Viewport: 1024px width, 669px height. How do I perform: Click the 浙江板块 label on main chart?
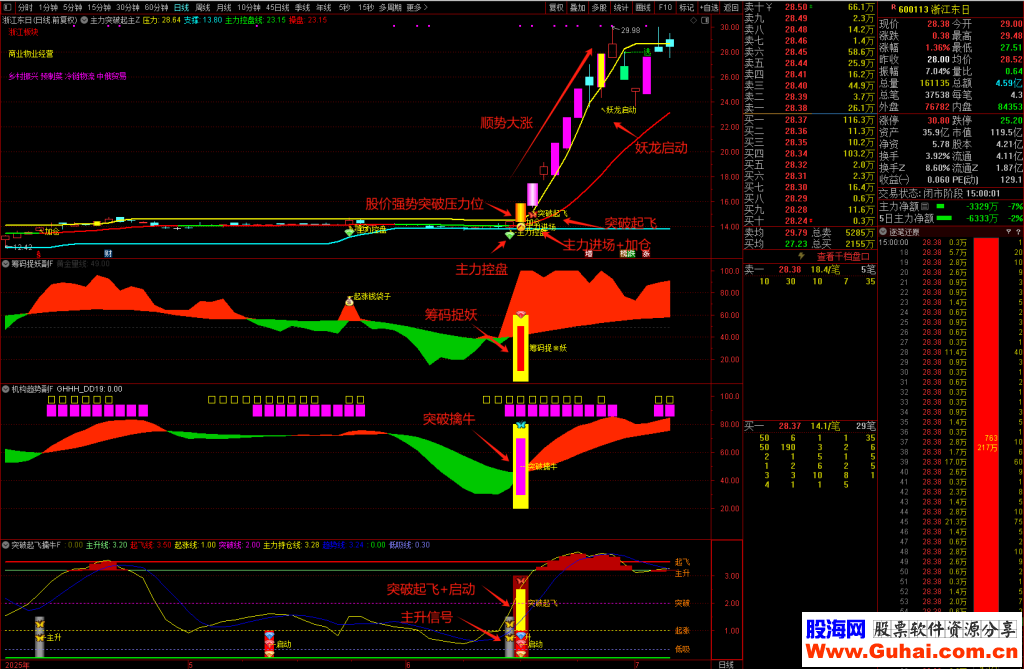[24, 32]
